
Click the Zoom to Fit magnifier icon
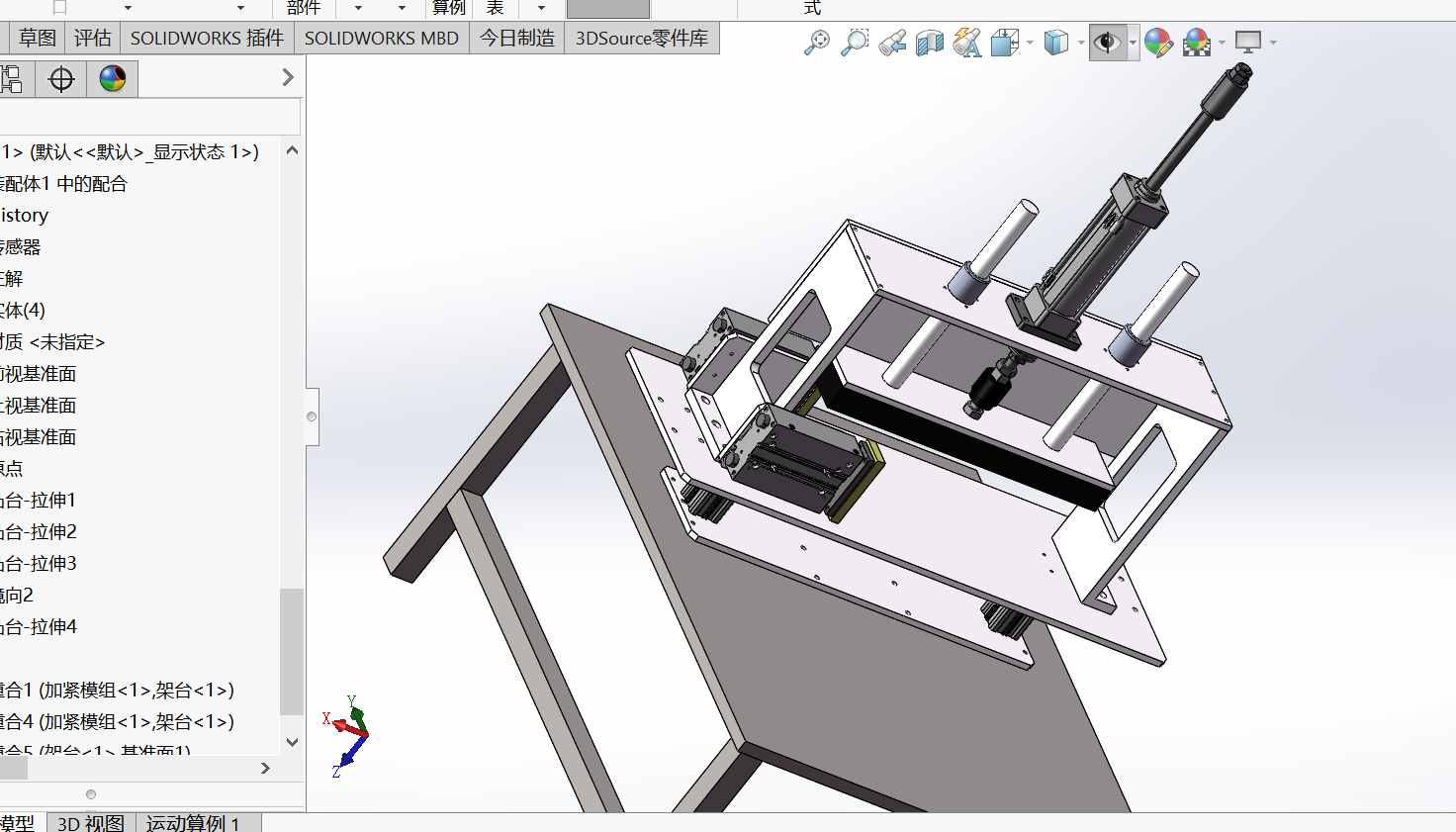tap(817, 43)
